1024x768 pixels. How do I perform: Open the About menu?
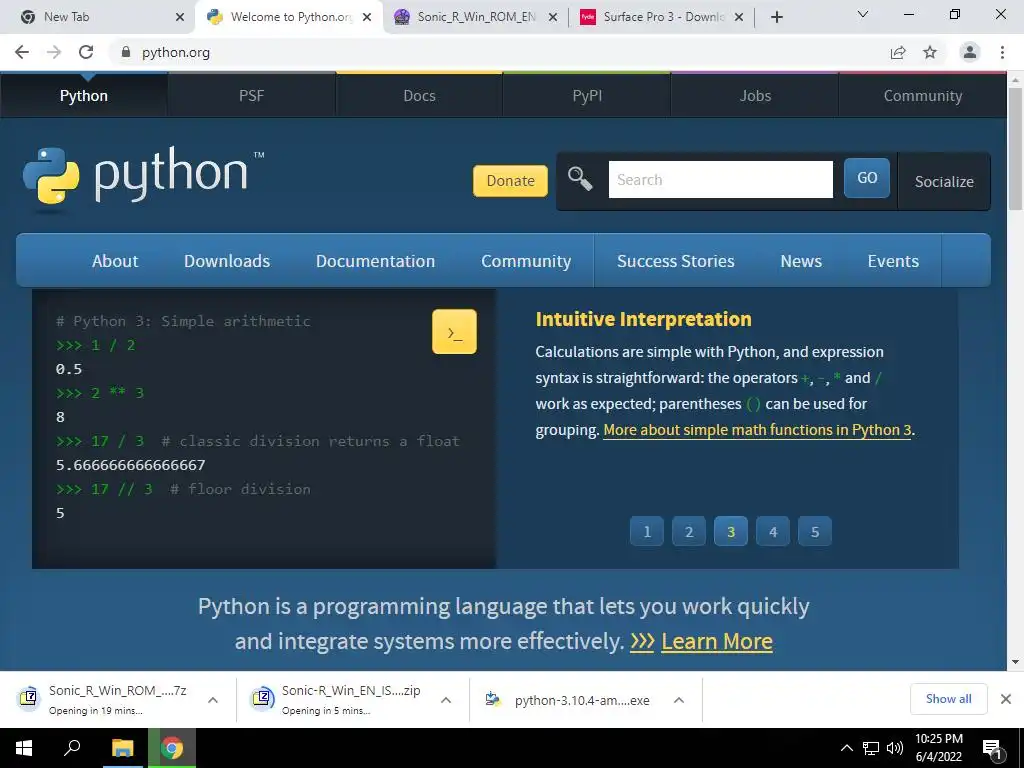115,261
